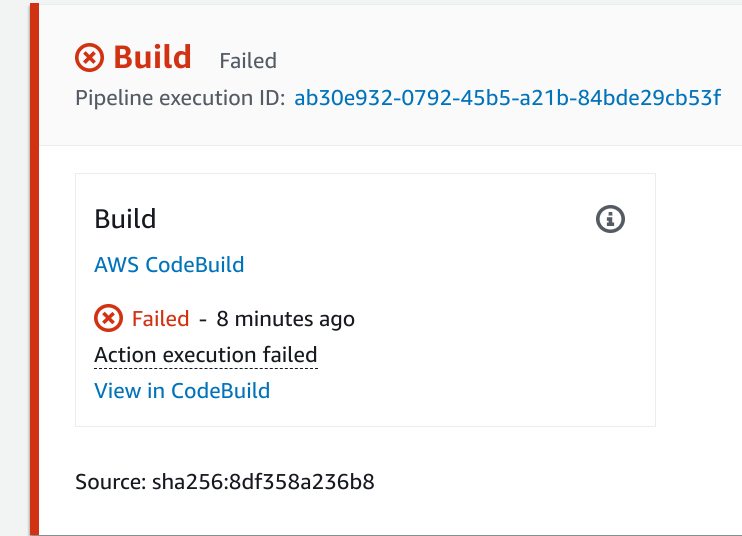Select the black Build action name in card

click(125, 219)
